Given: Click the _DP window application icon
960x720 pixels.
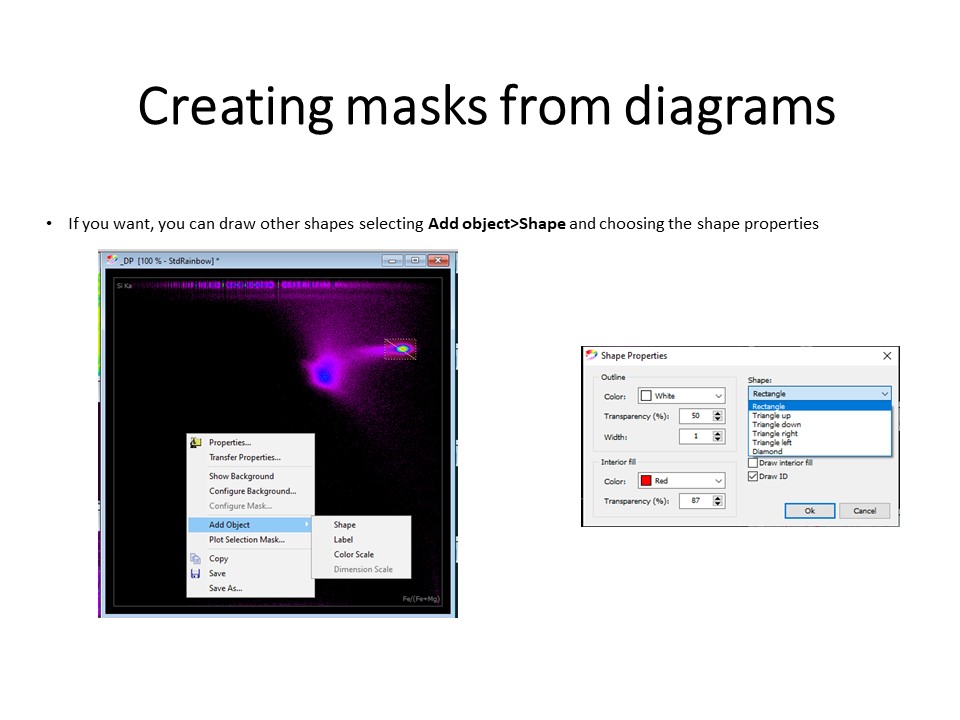Looking at the screenshot, I should click(112, 260).
